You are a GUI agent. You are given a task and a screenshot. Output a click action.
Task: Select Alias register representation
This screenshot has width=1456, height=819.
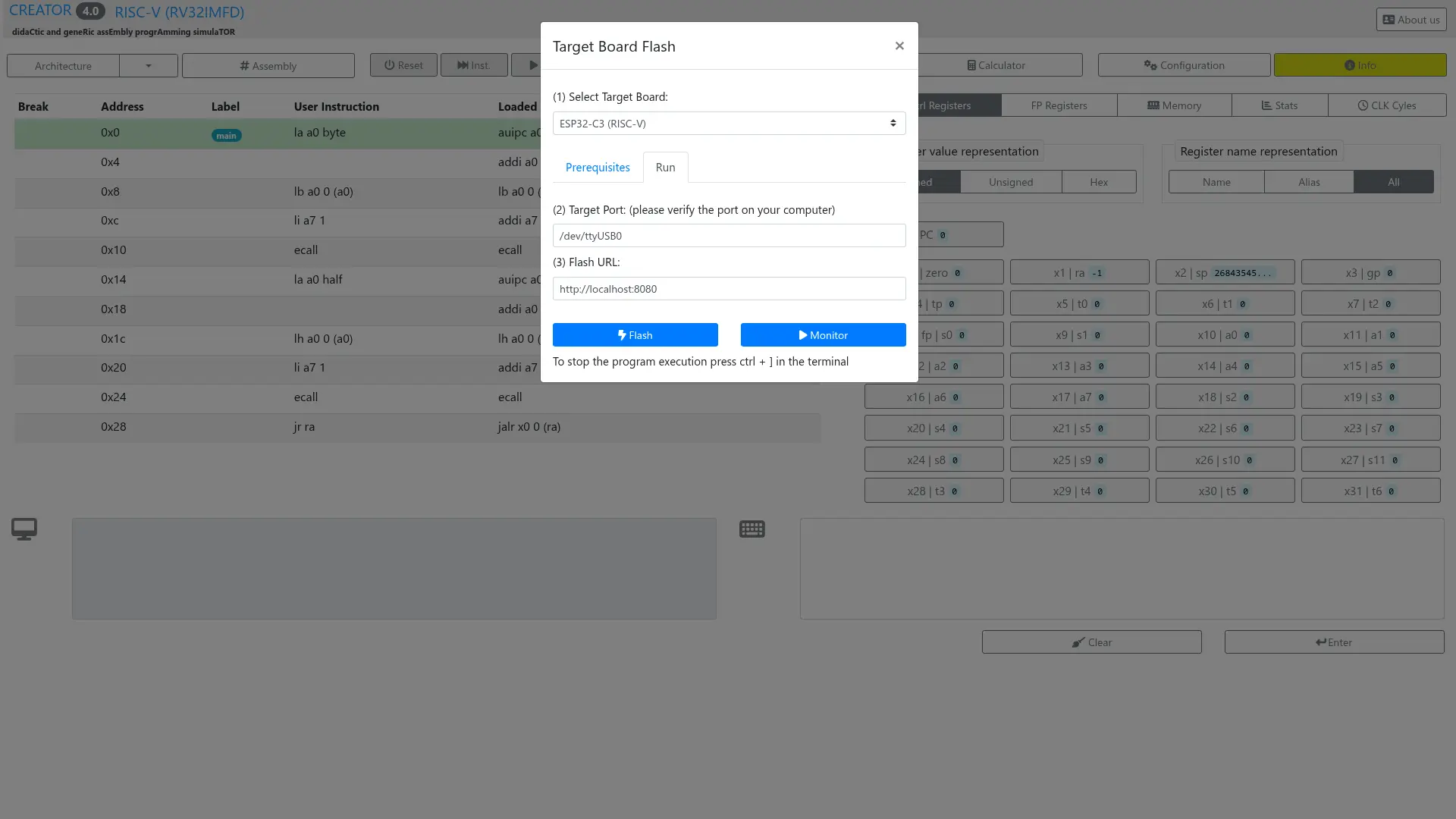pos(1309,182)
